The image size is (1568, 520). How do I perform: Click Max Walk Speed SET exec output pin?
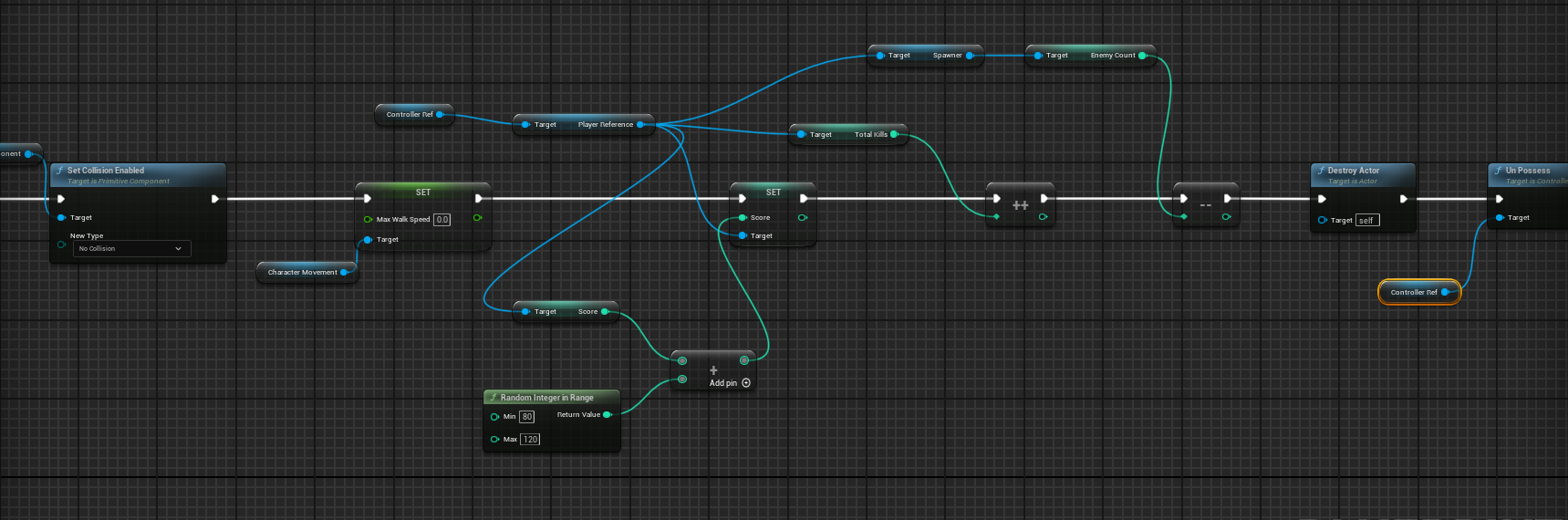[x=479, y=199]
